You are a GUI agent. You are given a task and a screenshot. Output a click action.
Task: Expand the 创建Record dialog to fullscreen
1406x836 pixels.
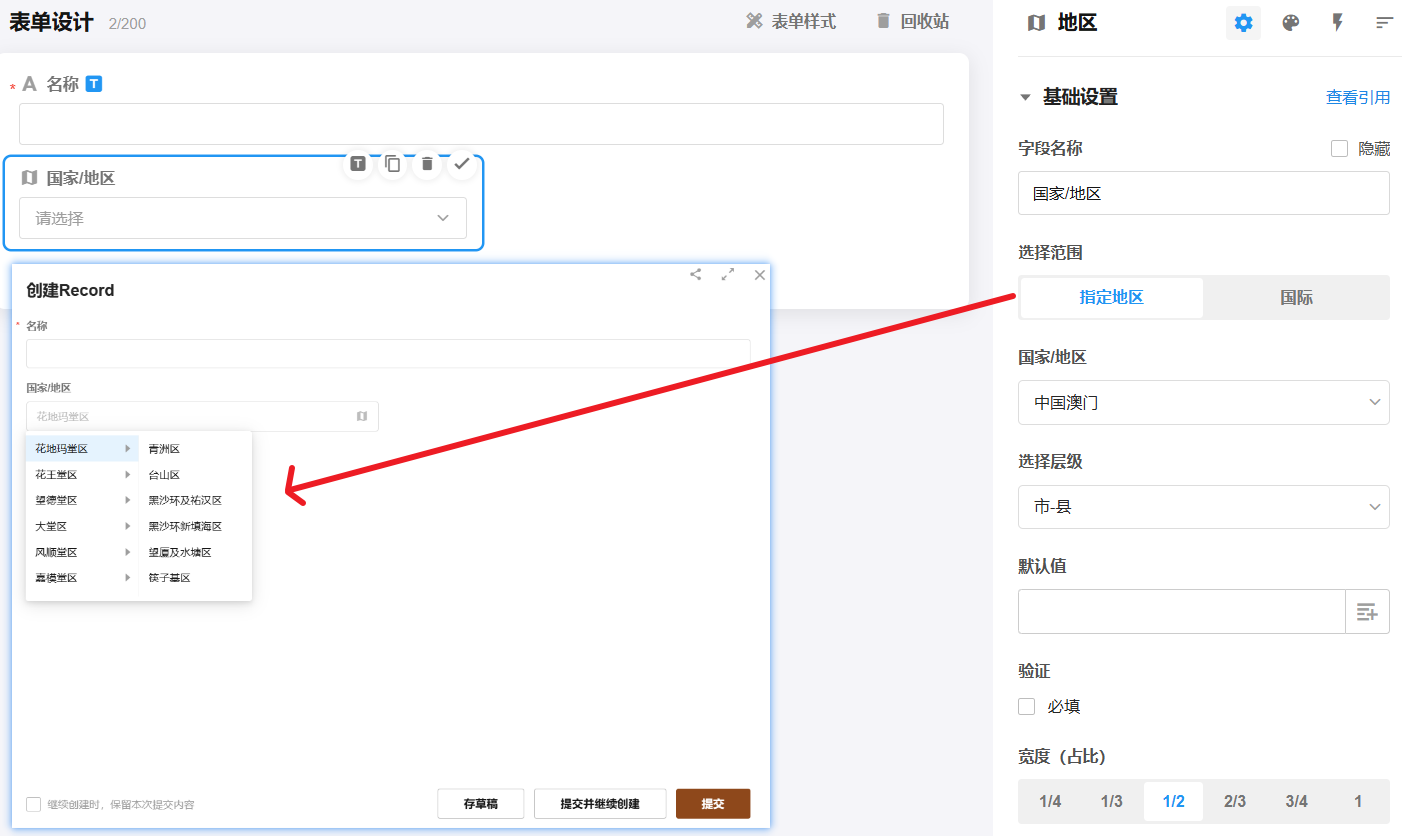tap(728, 275)
